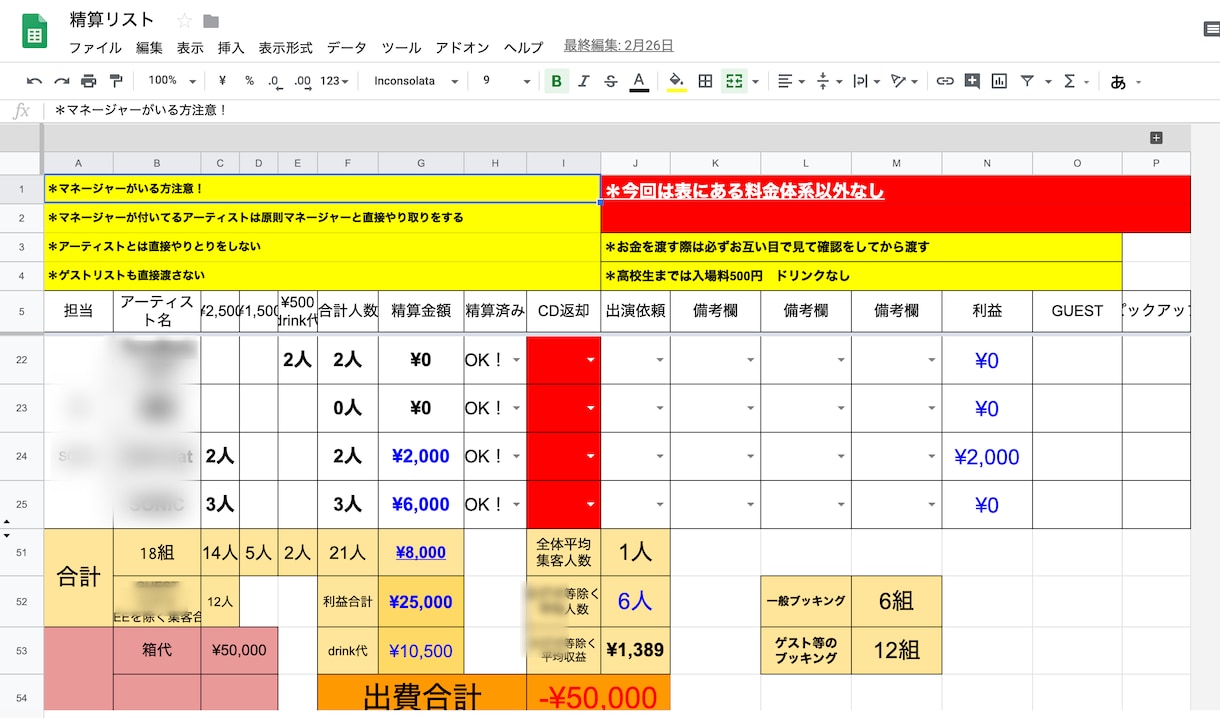The height and width of the screenshot is (718, 1220).
Task: Open the ファイル menu
Action: [x=95, y=47]
